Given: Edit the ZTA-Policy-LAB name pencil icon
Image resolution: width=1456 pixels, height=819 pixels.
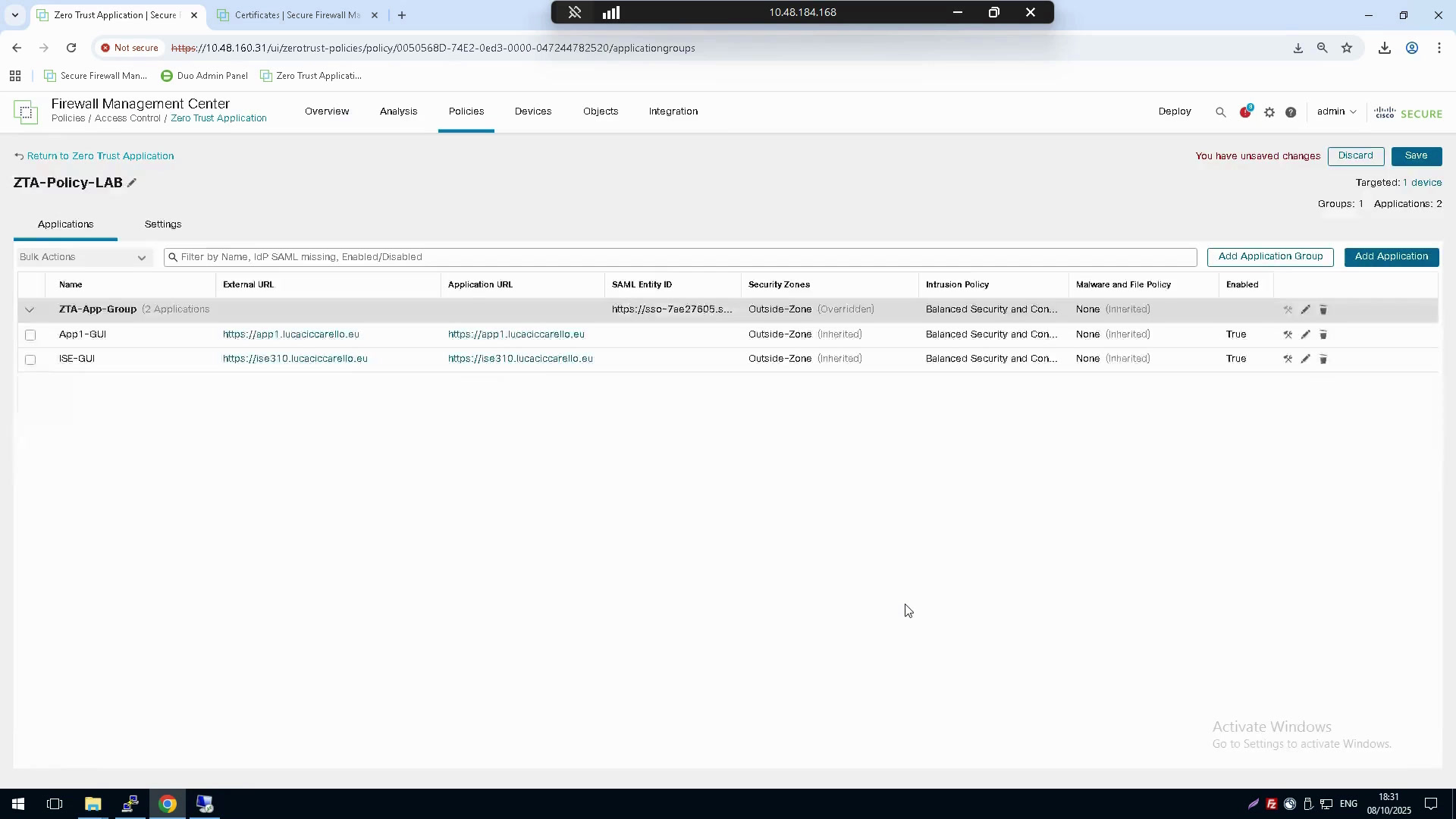Looking at the screenshot, I should click(x=132, y=183).
